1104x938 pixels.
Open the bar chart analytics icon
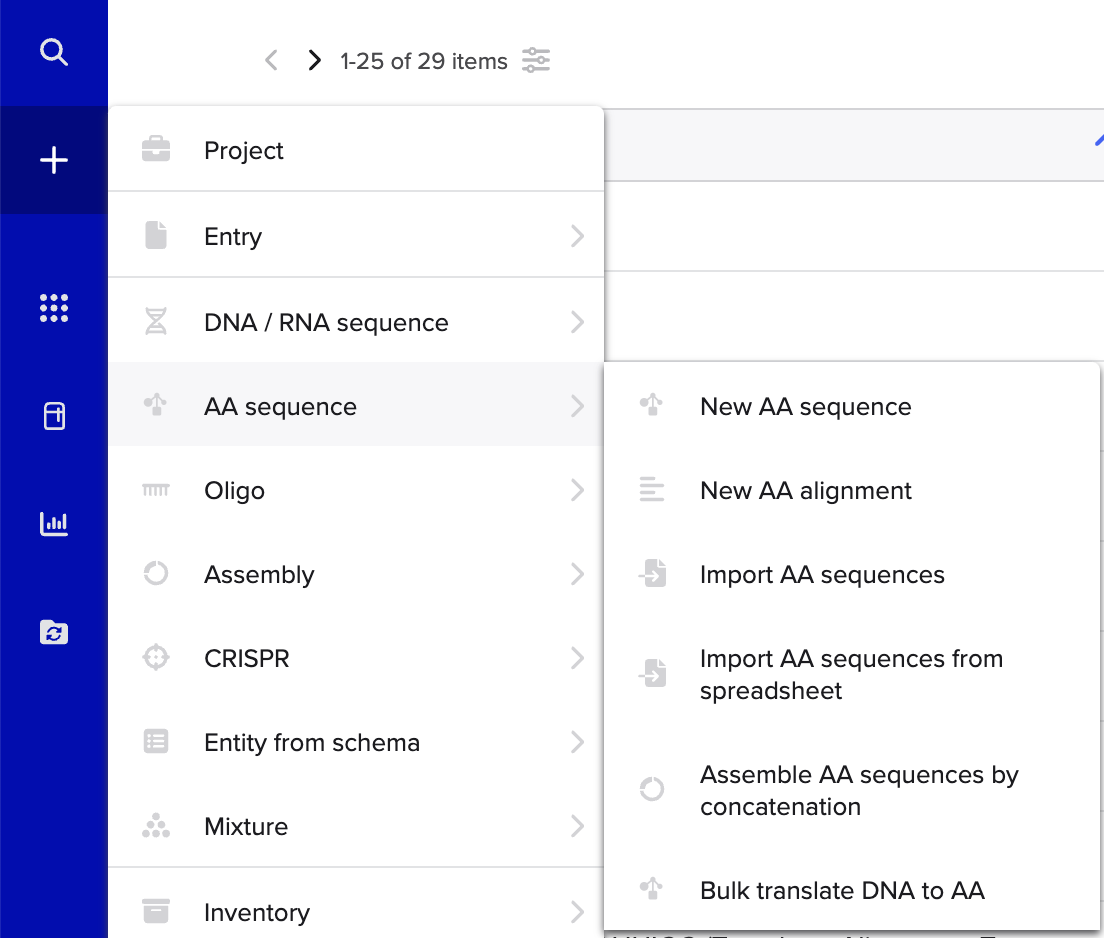[x=54, y=524]
